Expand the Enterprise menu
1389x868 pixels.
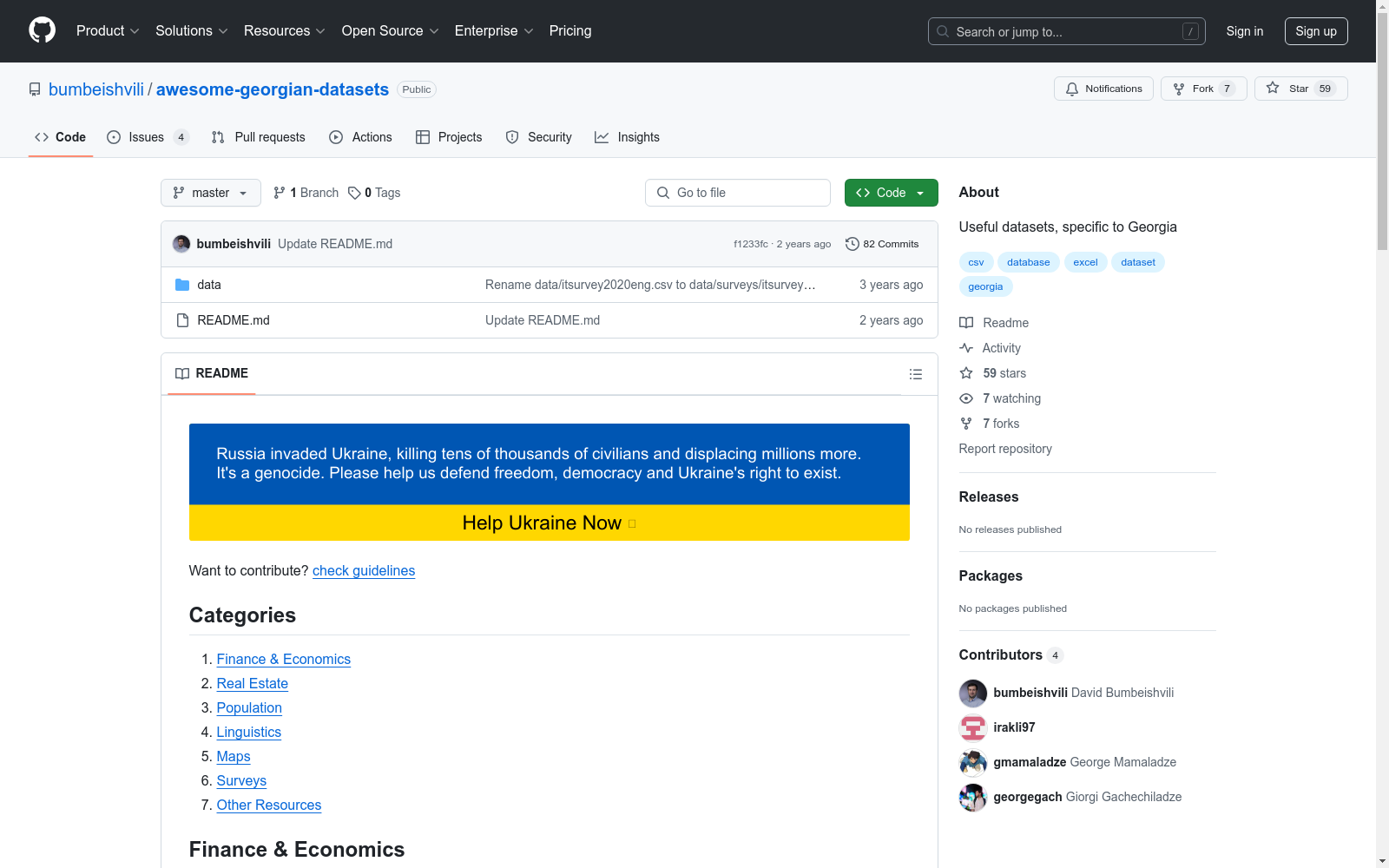(x=494, y=31)
